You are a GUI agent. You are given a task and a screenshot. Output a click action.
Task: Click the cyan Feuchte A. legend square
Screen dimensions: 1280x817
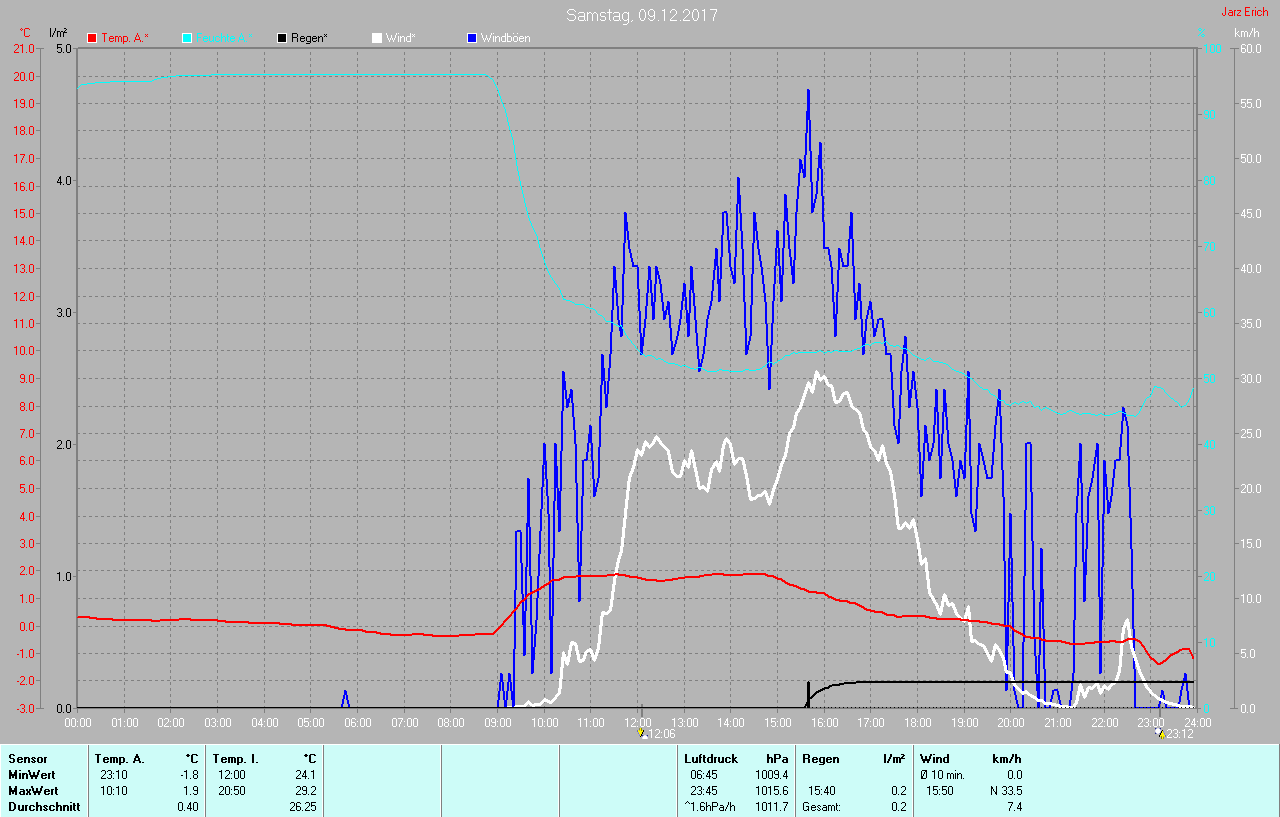pyautogui.click(x=187, y=38)
